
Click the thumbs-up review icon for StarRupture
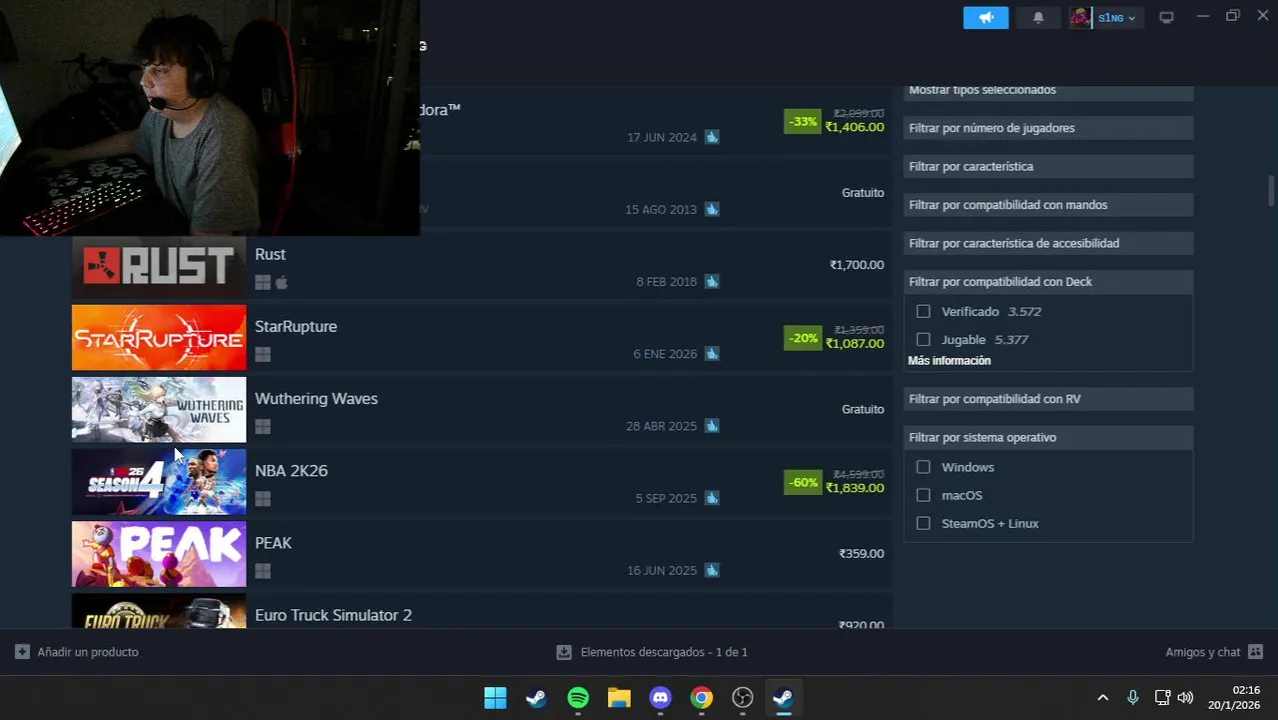[712, 353]
